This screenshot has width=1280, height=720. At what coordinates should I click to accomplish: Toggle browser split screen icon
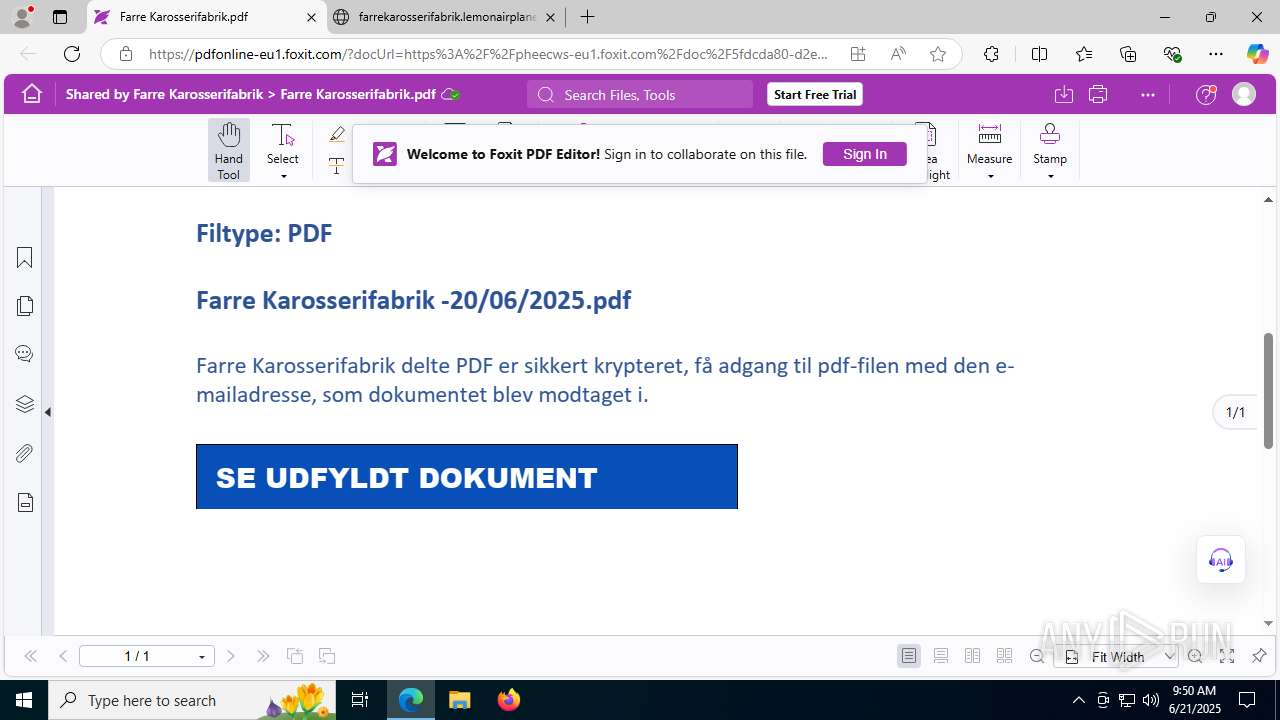tap(1039, 54)
